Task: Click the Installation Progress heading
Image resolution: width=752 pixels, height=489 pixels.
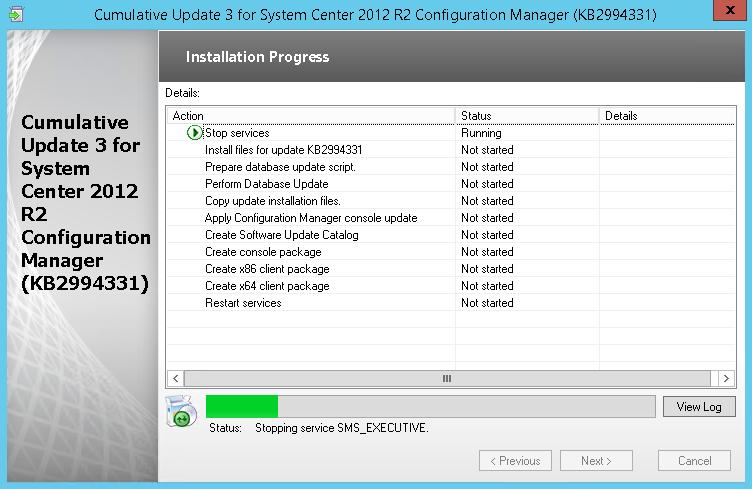Action: pos(258,57)
